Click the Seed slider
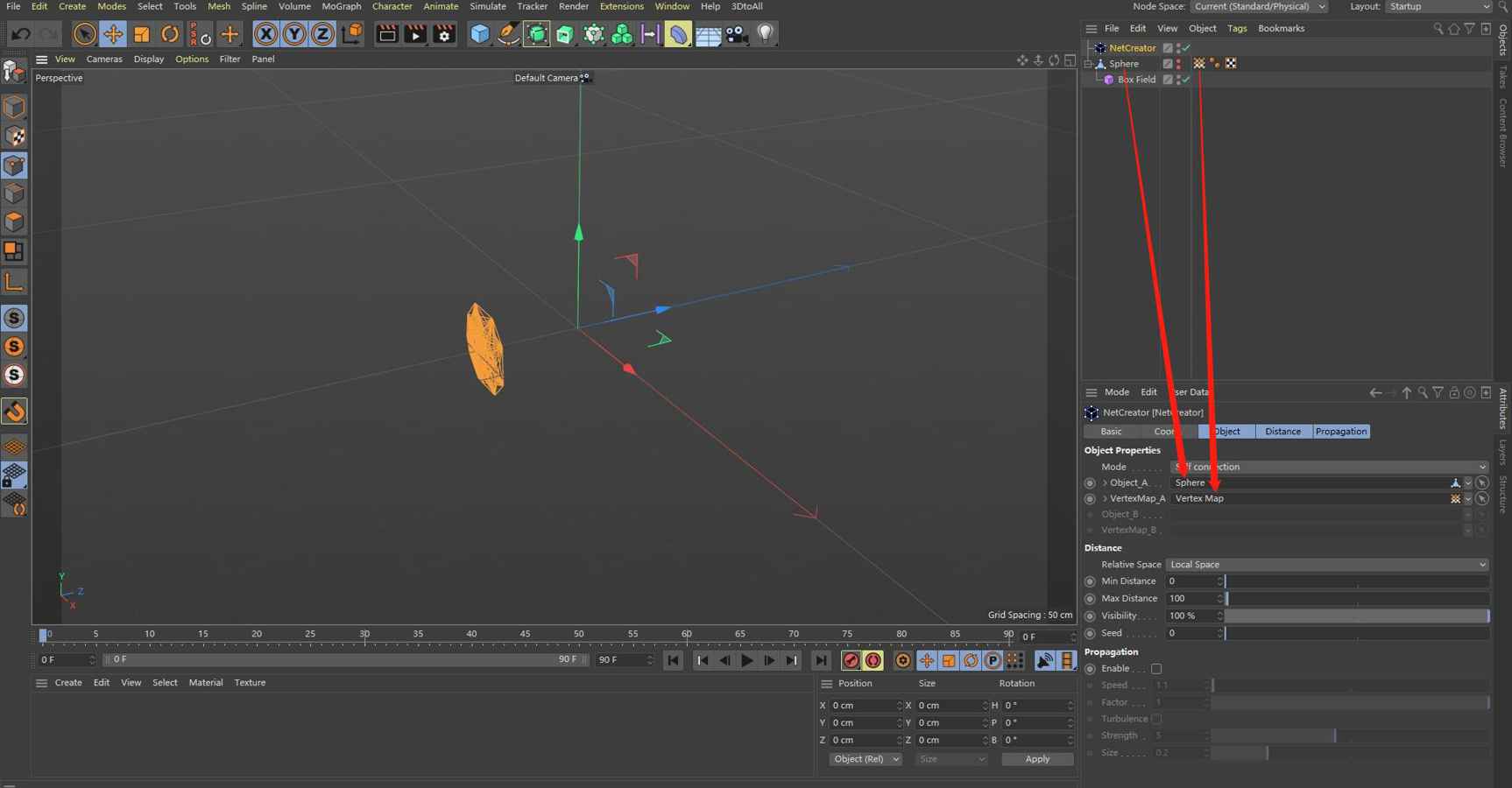Viewport: 1512px width, 788px height. [1357, 633]
